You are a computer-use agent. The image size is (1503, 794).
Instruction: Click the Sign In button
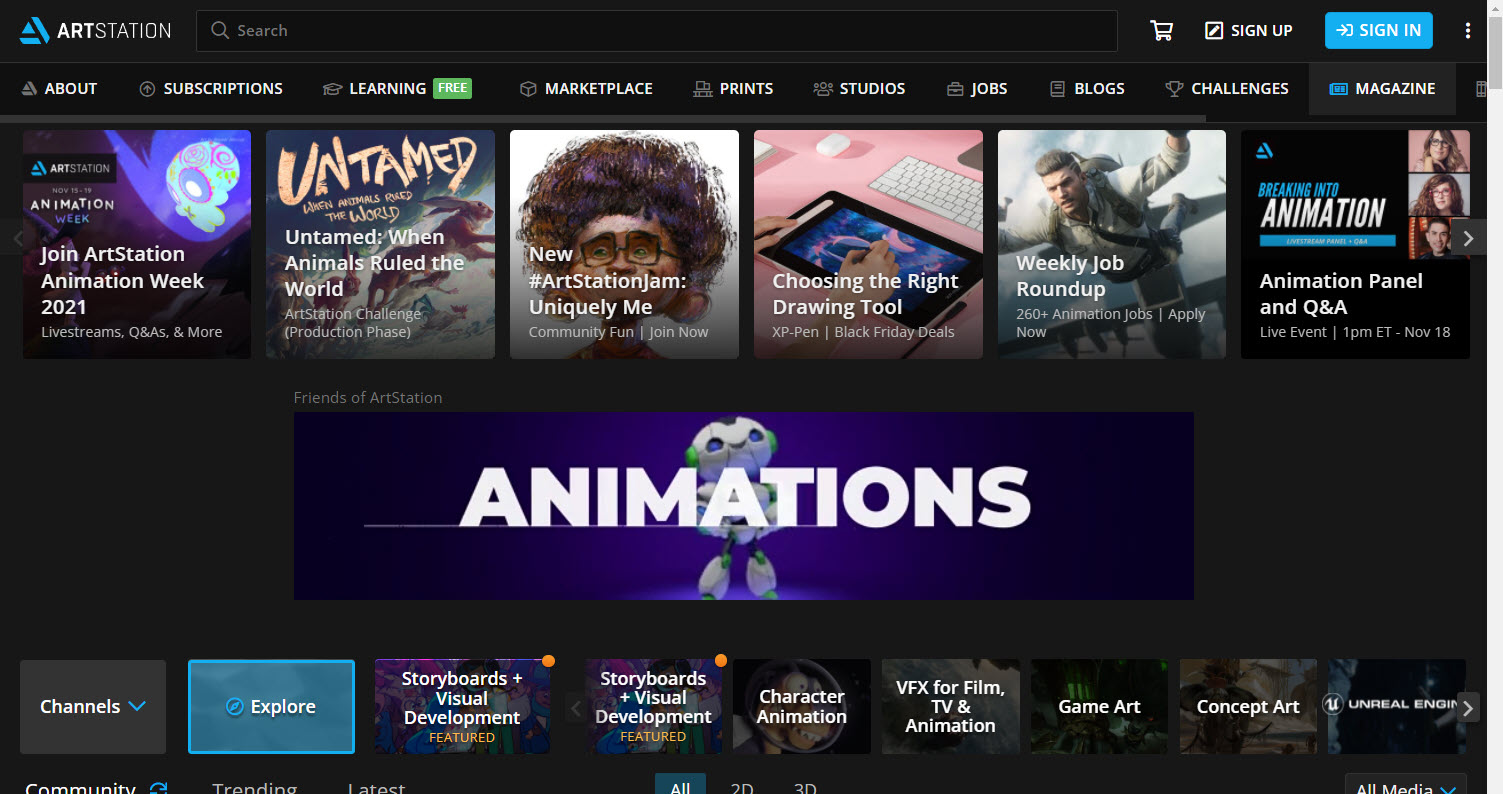click(x=1379, y=30)
